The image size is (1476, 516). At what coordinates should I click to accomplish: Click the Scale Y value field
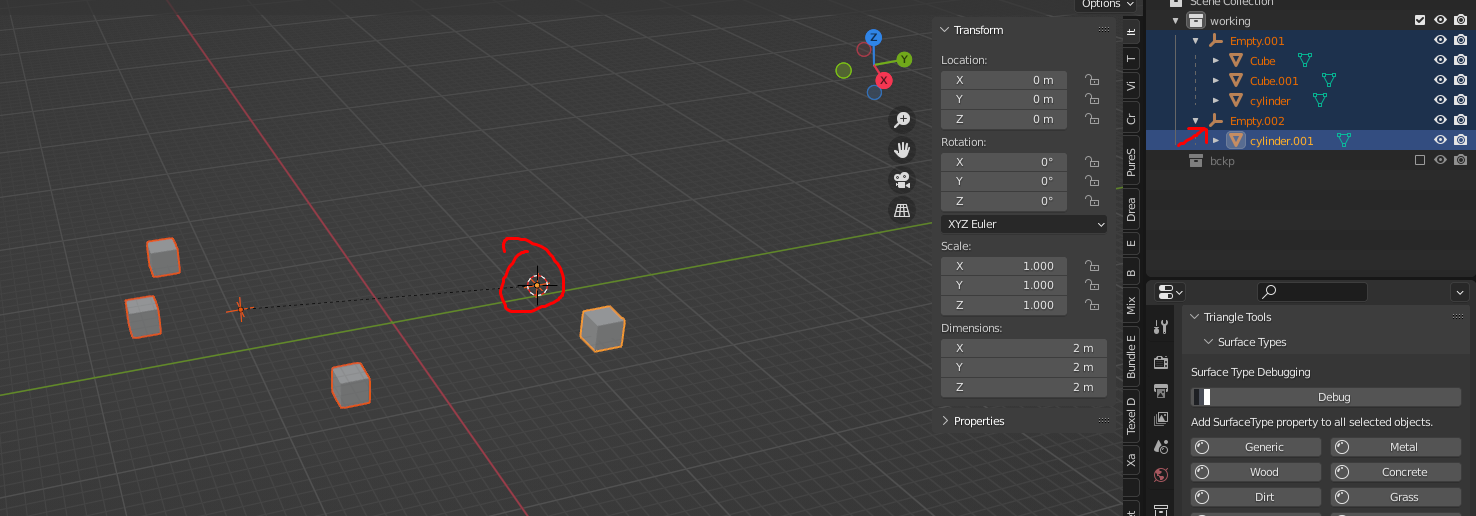coord(1004,285)
